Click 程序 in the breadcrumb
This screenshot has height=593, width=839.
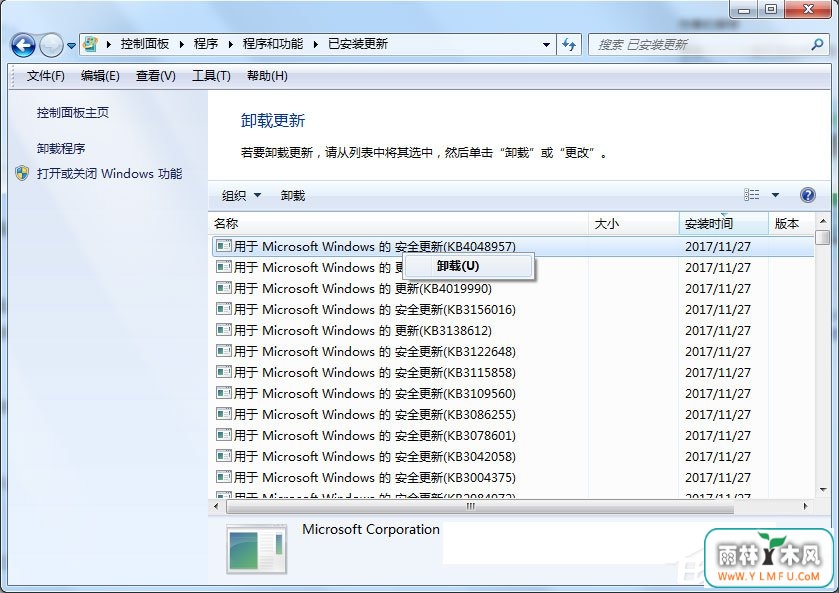pyautogui.click(x=205, y=44)
